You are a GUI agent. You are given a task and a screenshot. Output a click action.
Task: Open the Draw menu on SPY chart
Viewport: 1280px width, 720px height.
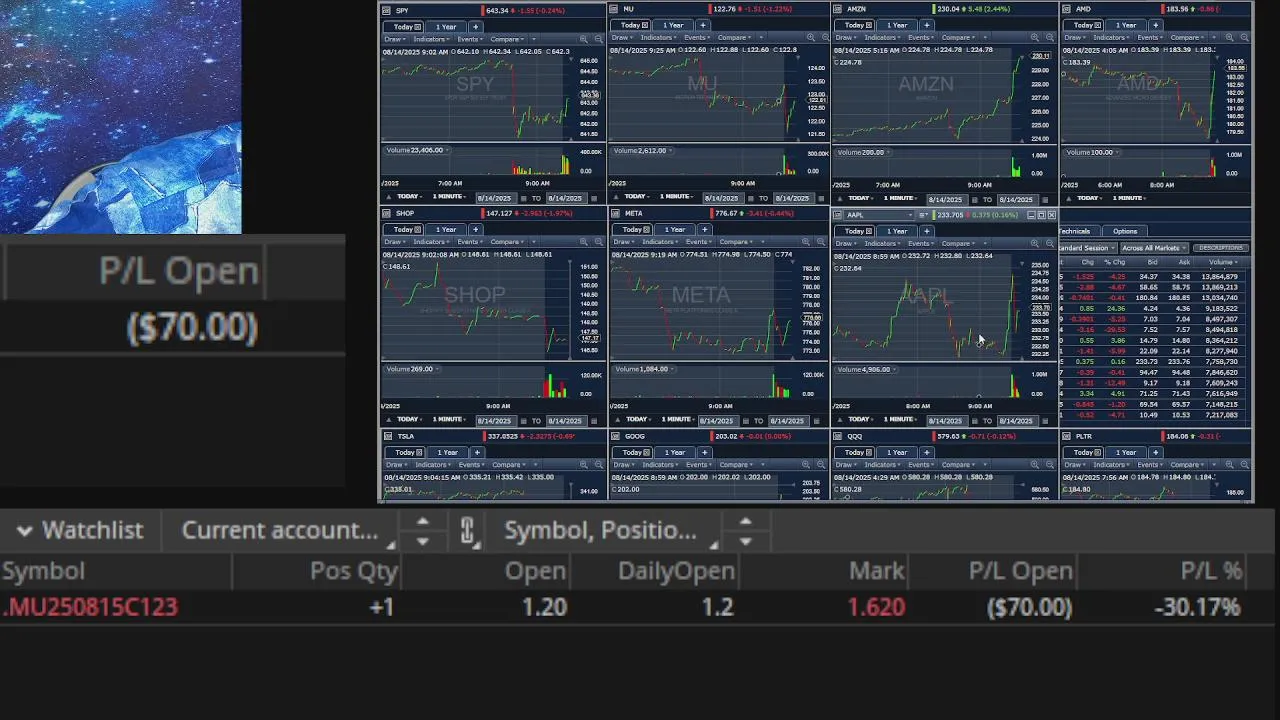(396, 39)
